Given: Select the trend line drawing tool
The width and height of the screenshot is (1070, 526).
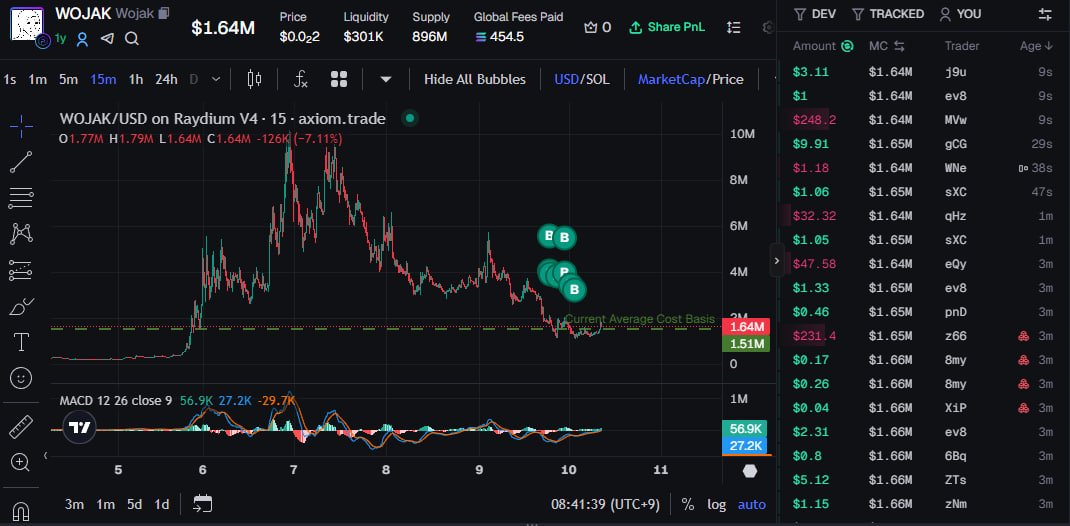Looking at the screenshot, I should click(21, 162).
